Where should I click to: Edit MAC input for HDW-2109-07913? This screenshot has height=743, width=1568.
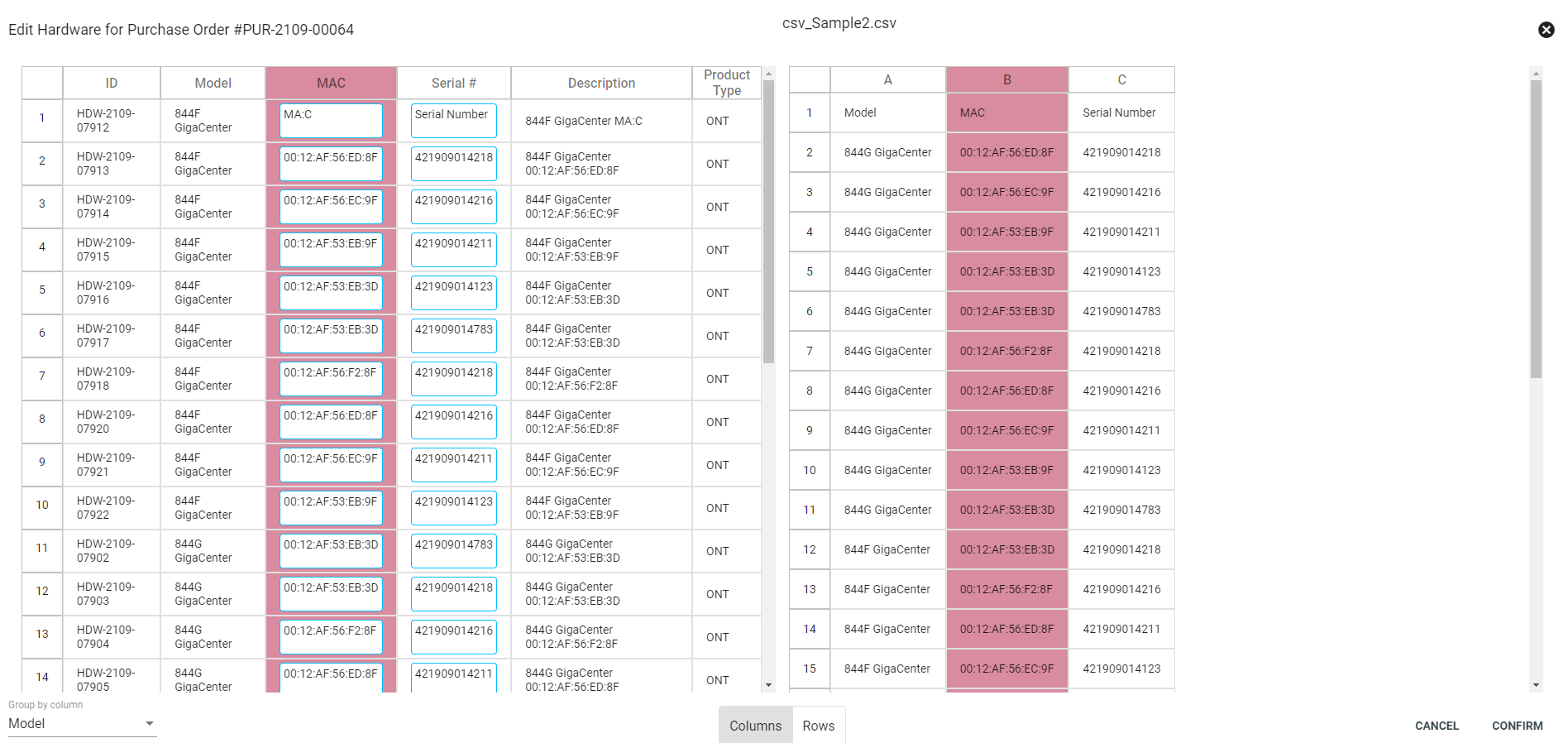[x=331, y=164]
